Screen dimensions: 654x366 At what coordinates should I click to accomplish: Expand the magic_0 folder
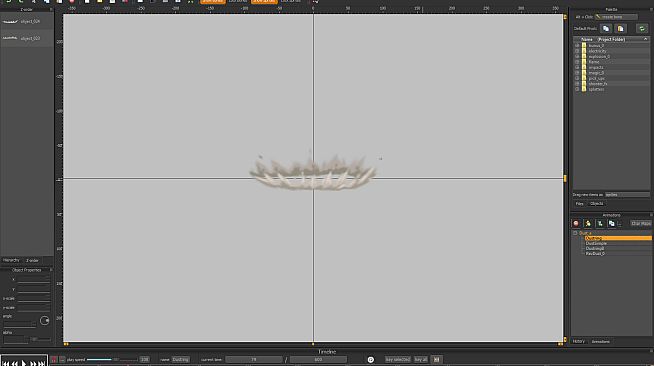[x=577, y=73]
